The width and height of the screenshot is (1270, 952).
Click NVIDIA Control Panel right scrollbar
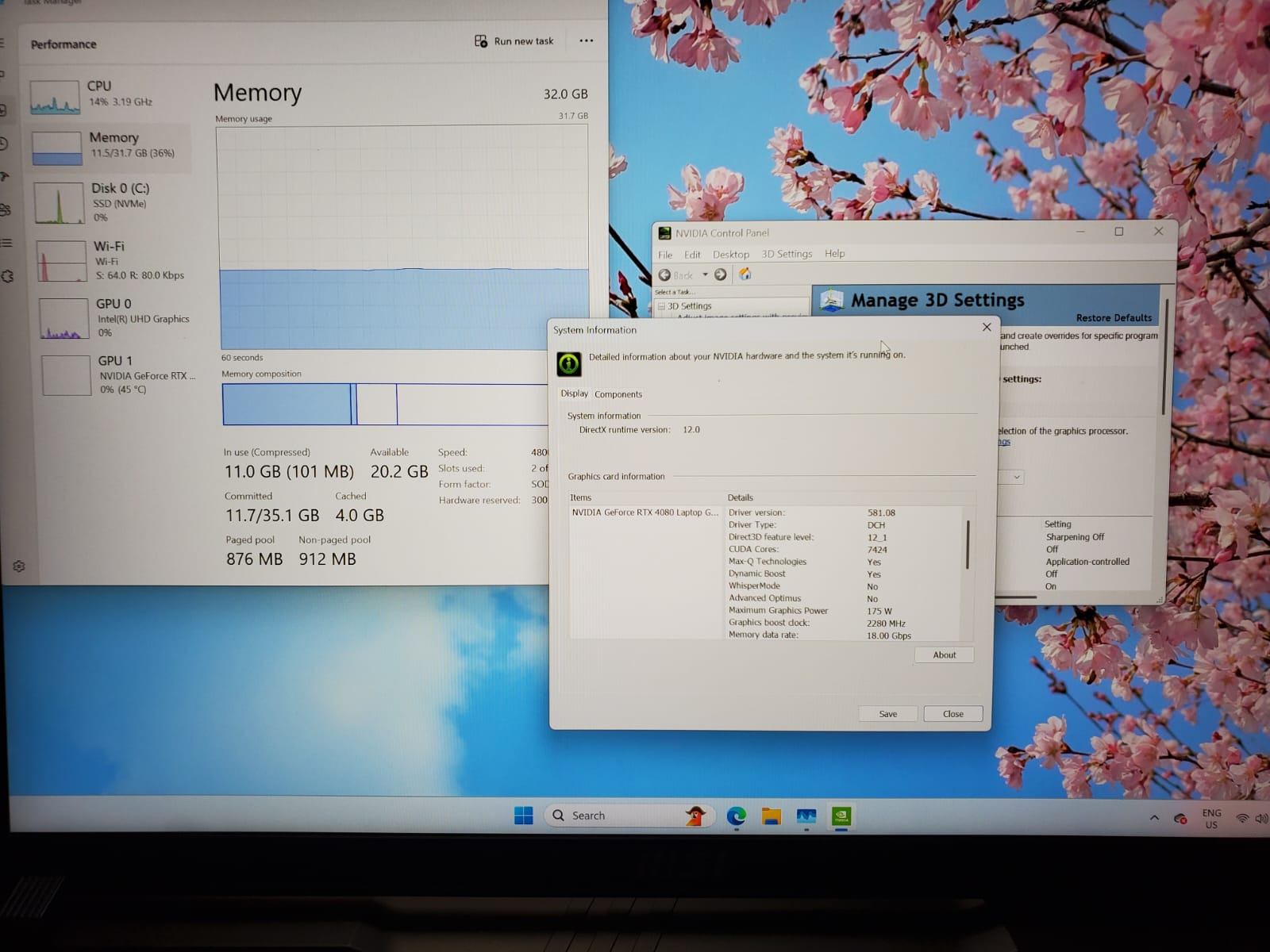[1164, 356]
